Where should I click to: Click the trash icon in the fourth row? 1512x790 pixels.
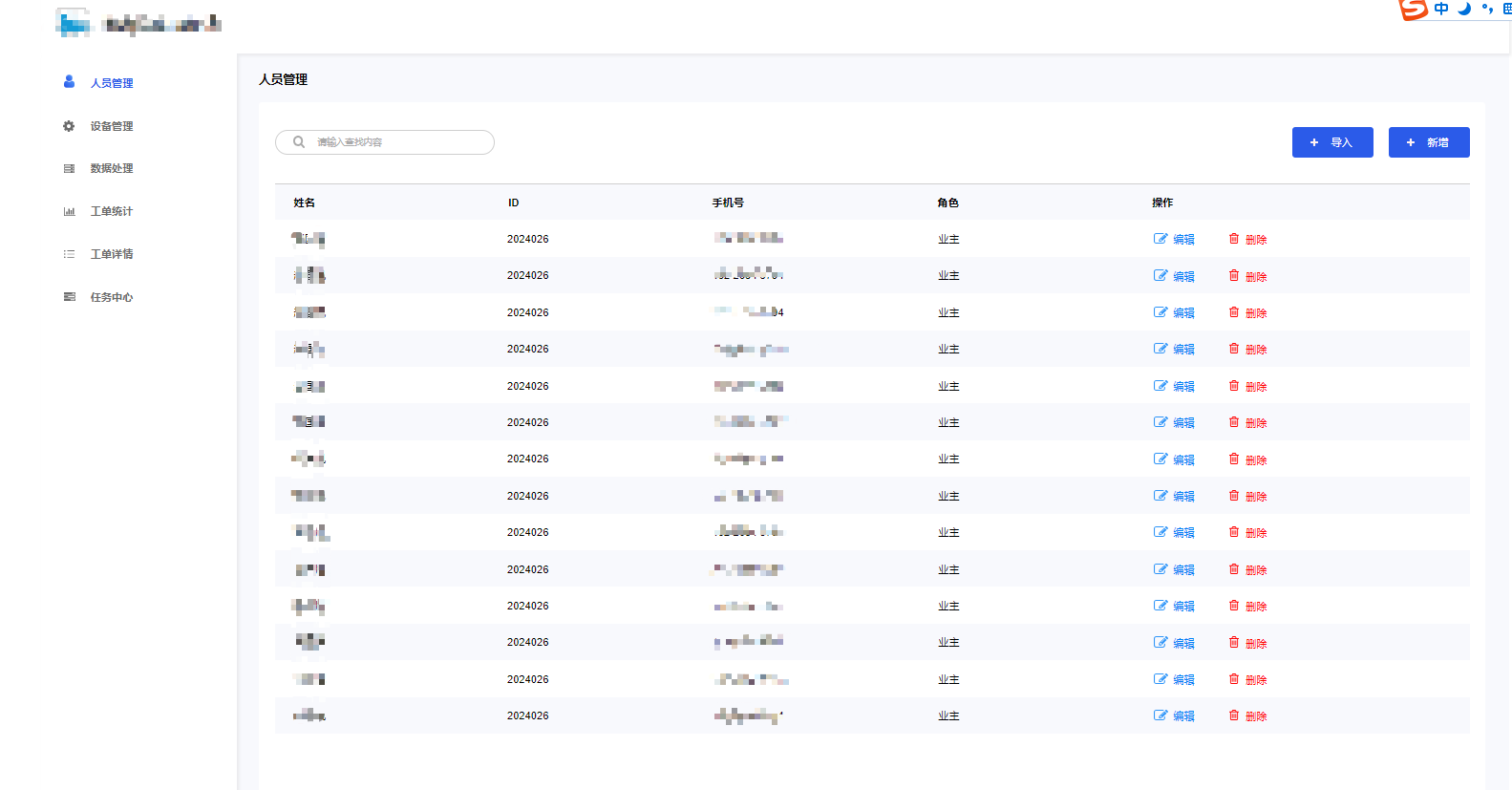(x=1234, y=349)
